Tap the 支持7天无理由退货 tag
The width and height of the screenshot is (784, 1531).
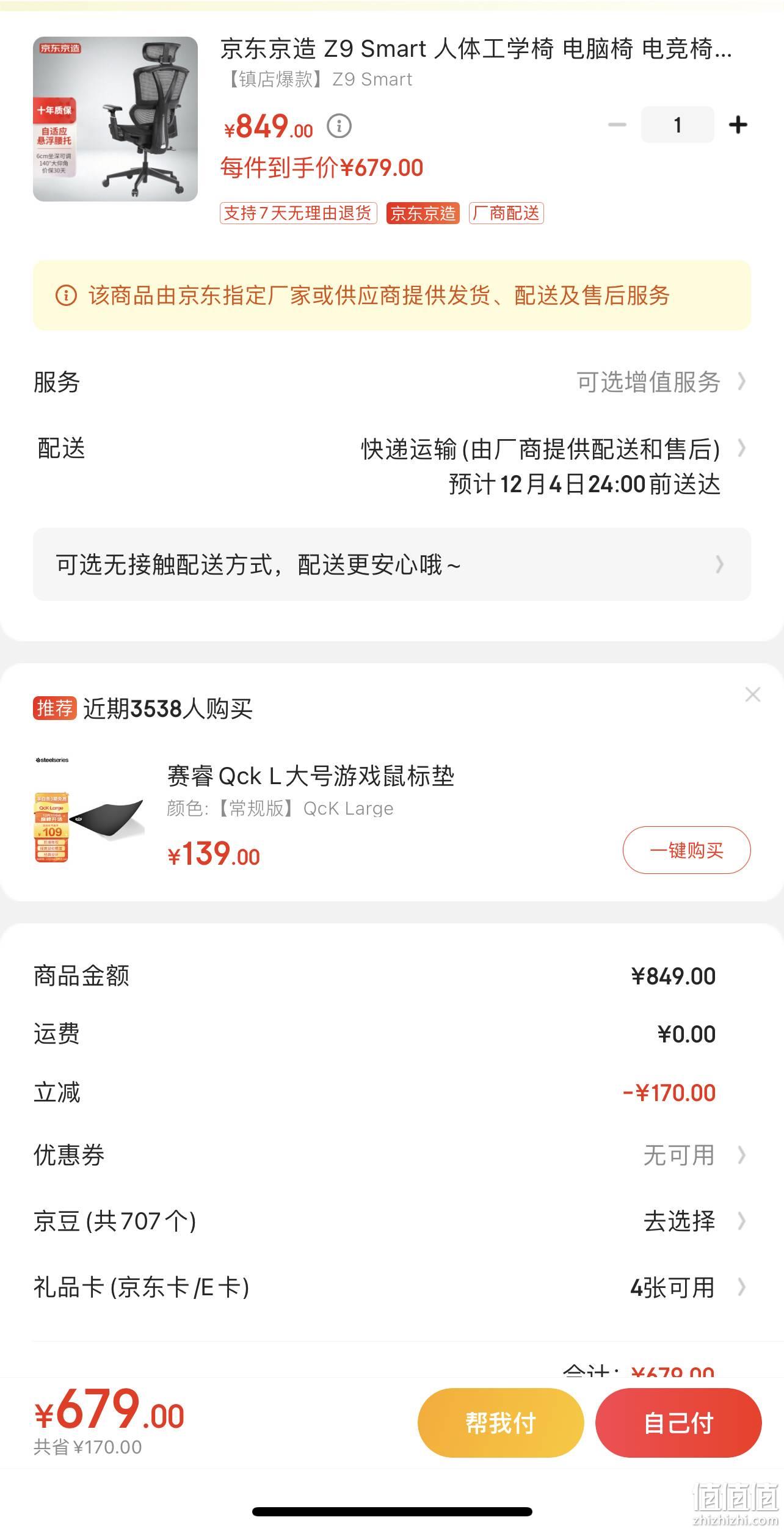click(x=299, y=213)
